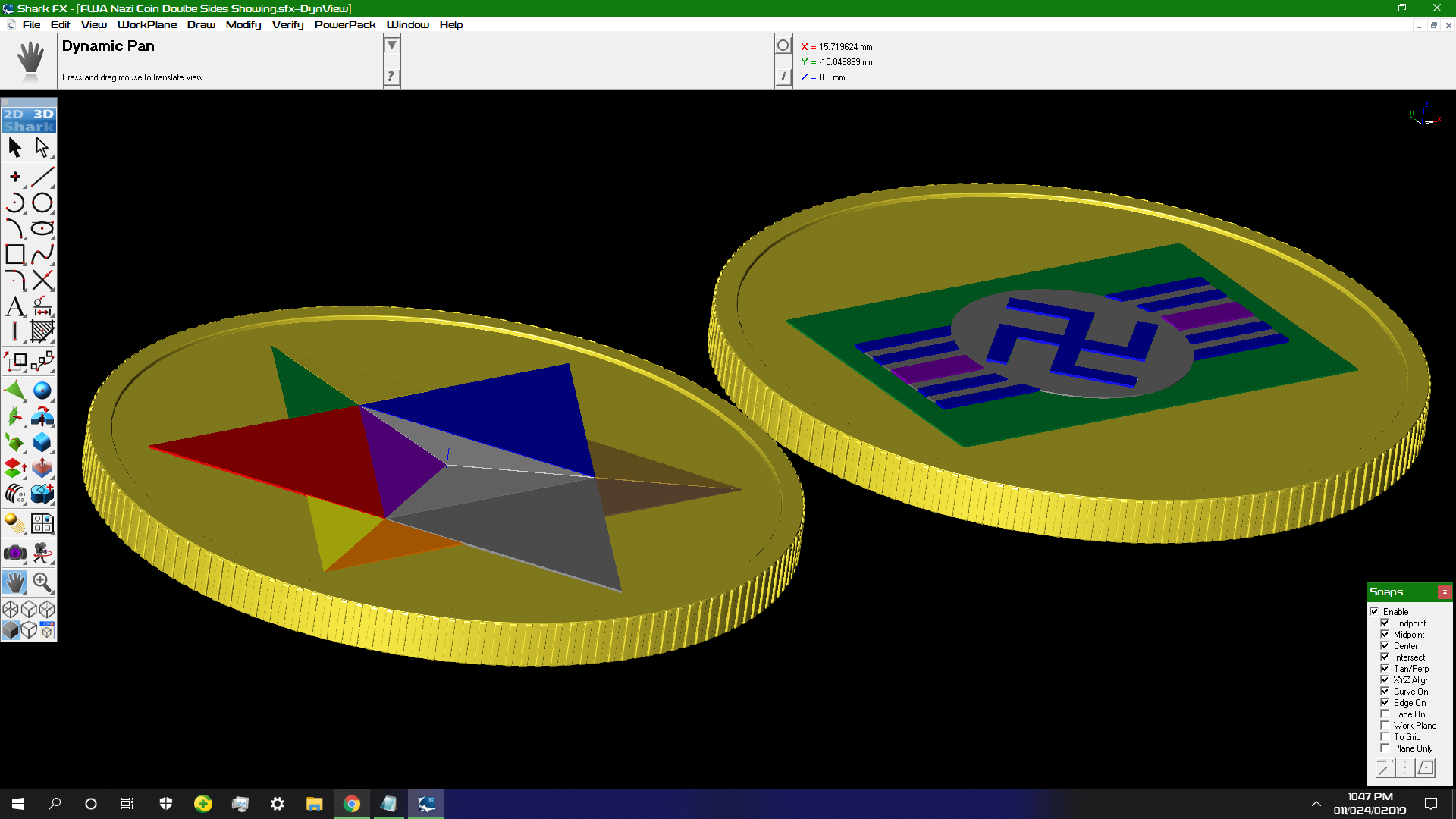Show hidden system tray icons
Screen dimensions: 1456x819
coord(1316,804)
